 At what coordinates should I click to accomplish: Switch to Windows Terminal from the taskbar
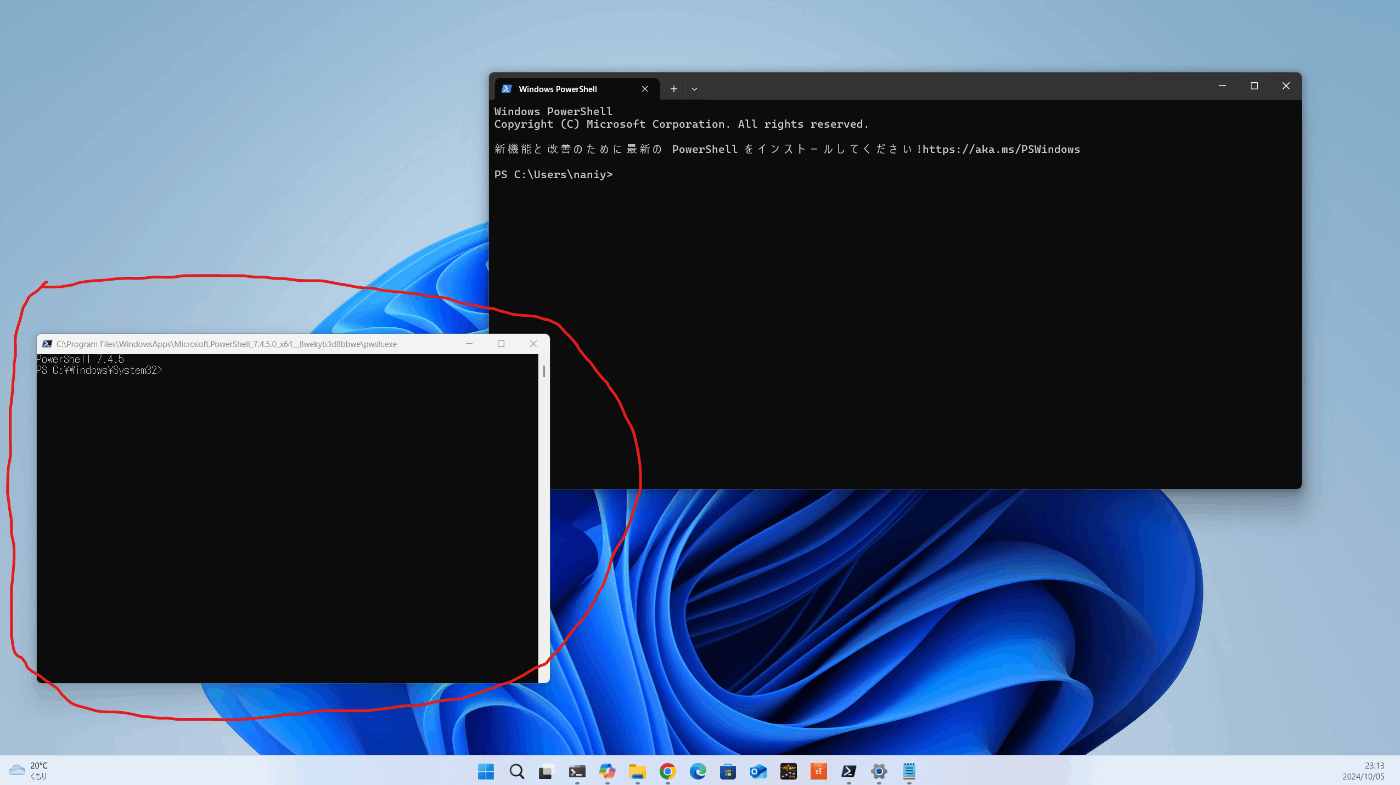(577, 771)
